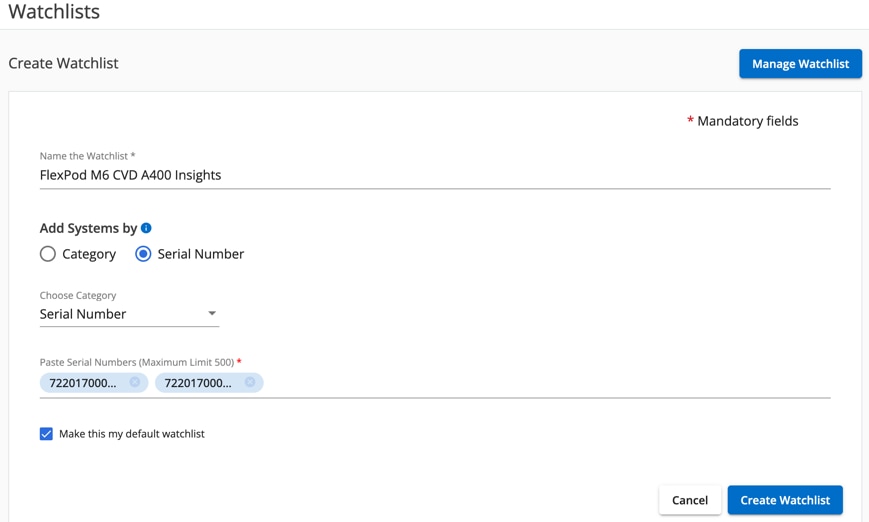Click the Mandatory fields note
Screen dimensions: 869x522
(747, 121)
